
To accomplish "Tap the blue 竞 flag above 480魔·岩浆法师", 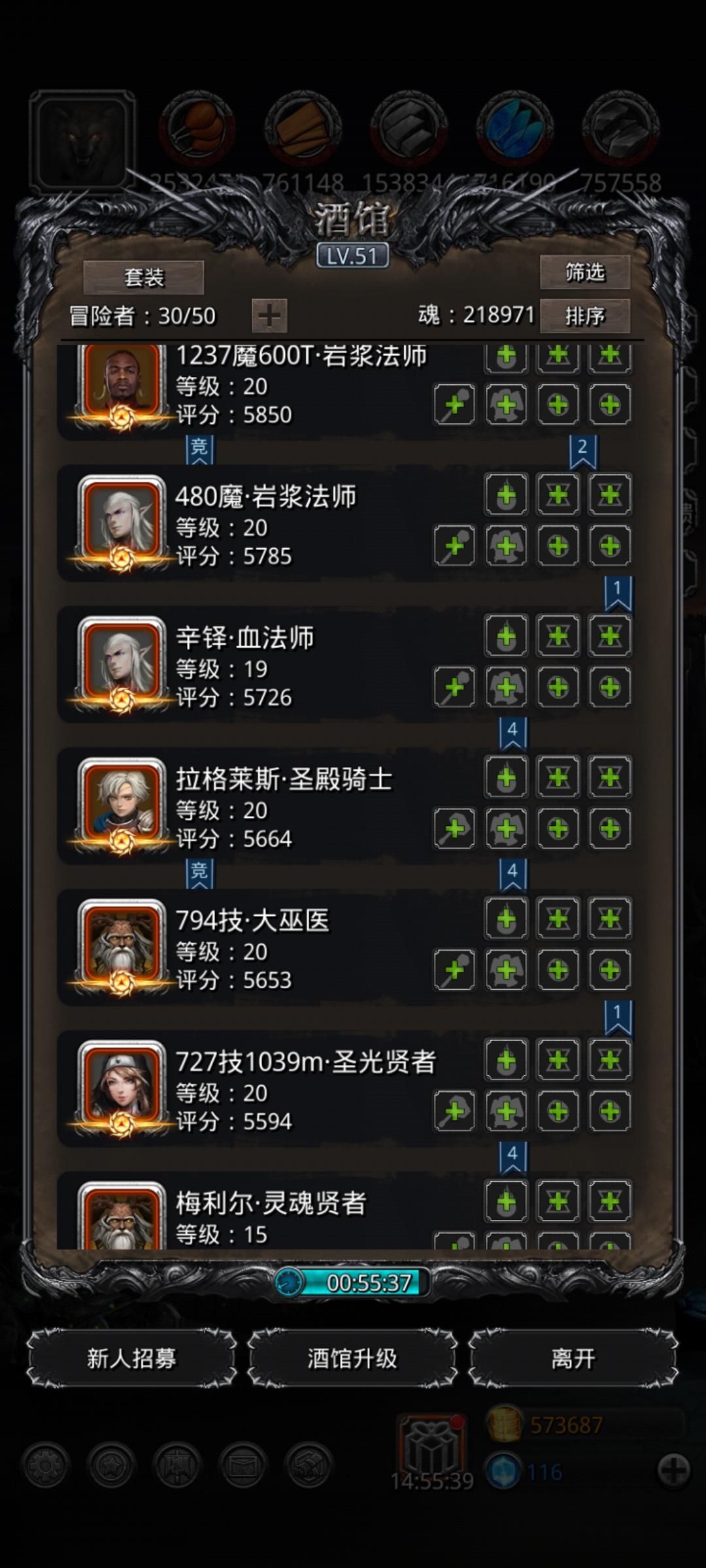I will point(199,449).
